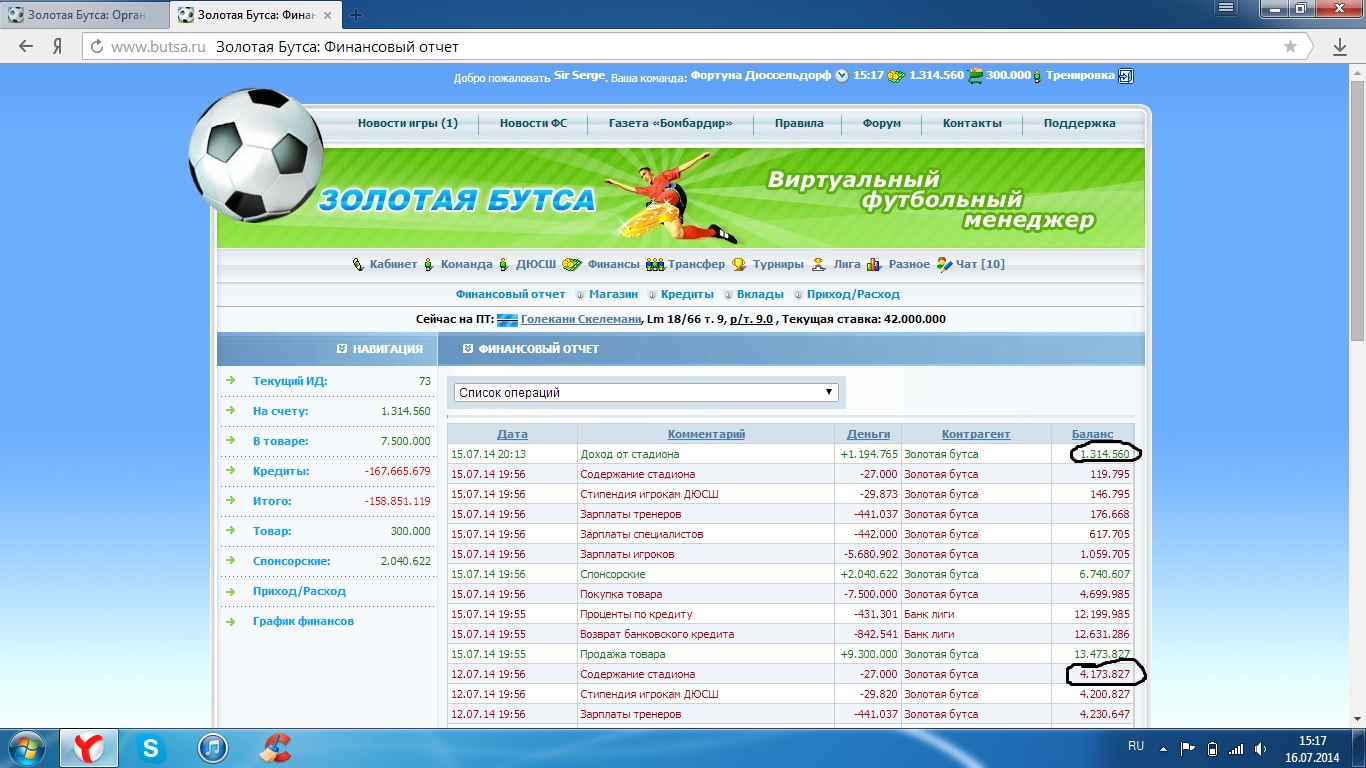Screen dimensions: 1366x768
Task: Open the Новости игры (1) menu item
Action: 407,123
